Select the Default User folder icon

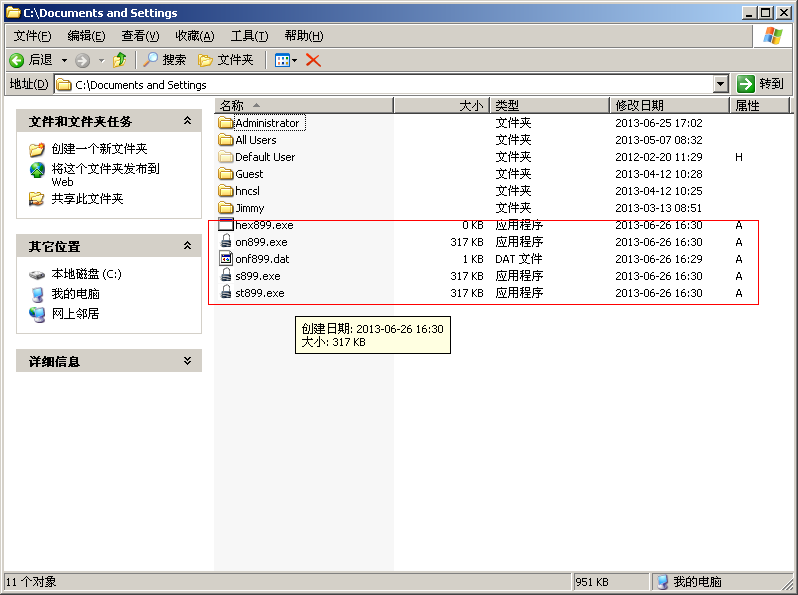coord(225,157)
